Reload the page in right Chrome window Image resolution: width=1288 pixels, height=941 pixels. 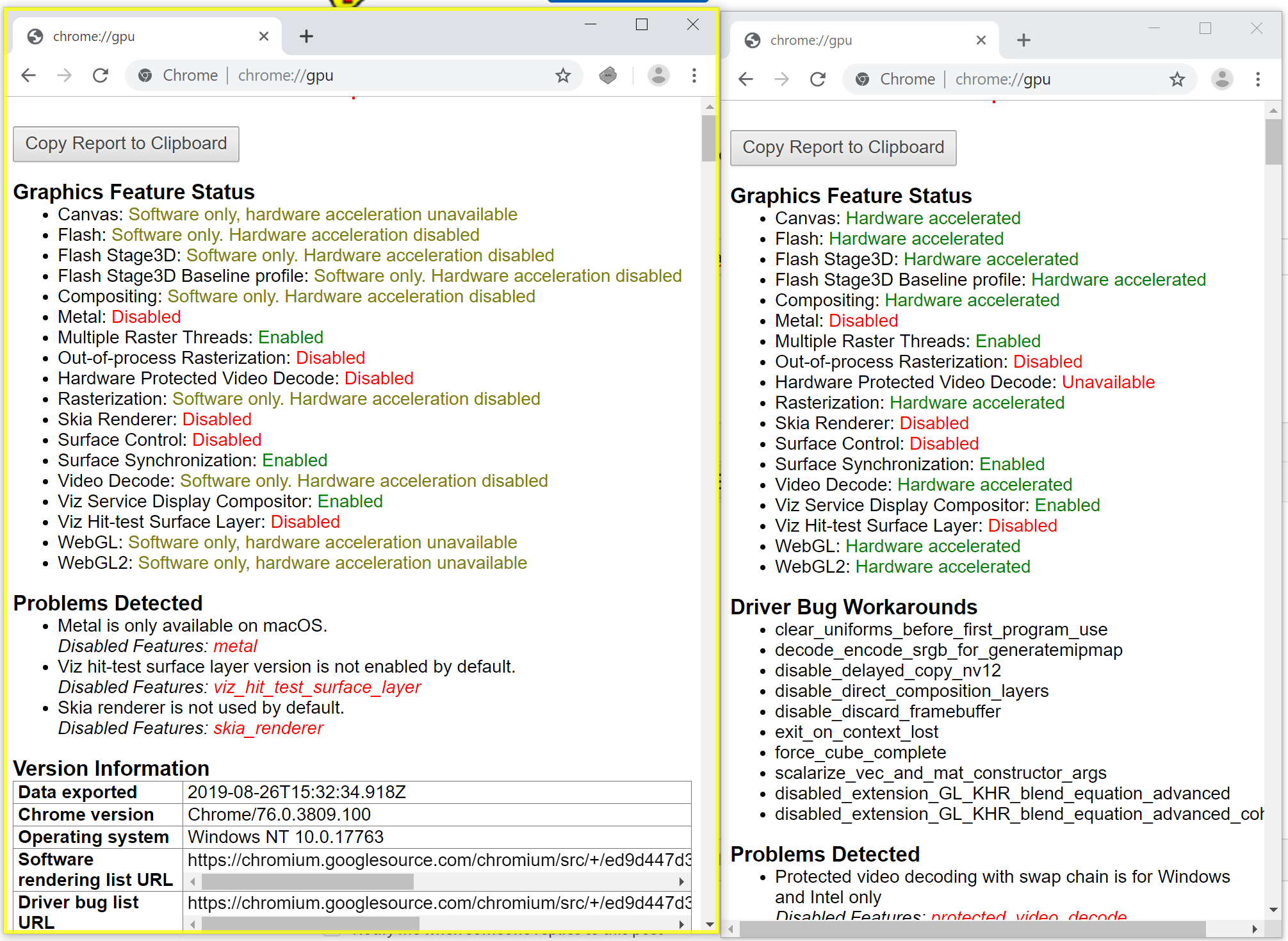coord(818,79)
